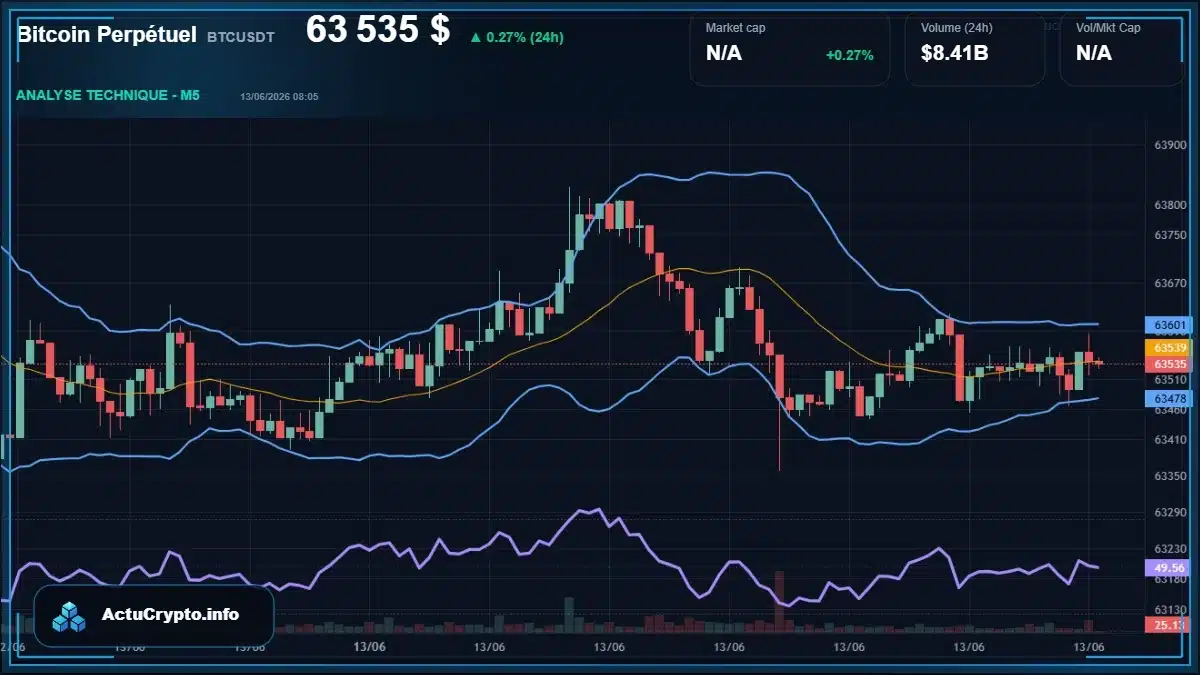
Task: Click the ANALYSE TECHNIQUE - M5 label
Action: coord(108,95)
